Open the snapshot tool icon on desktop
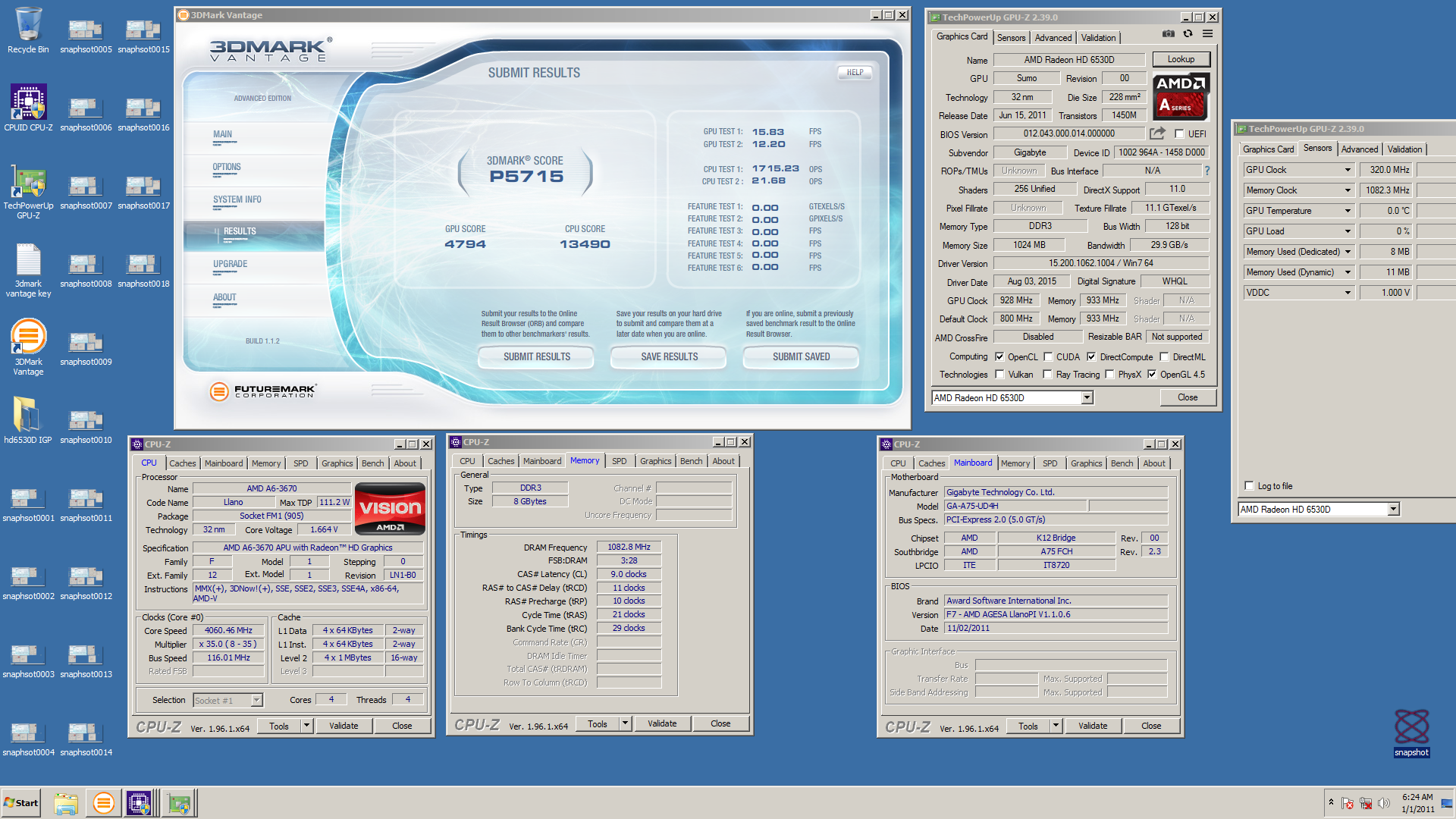The image size is (1456, 819). click(x=1411, y=733)
